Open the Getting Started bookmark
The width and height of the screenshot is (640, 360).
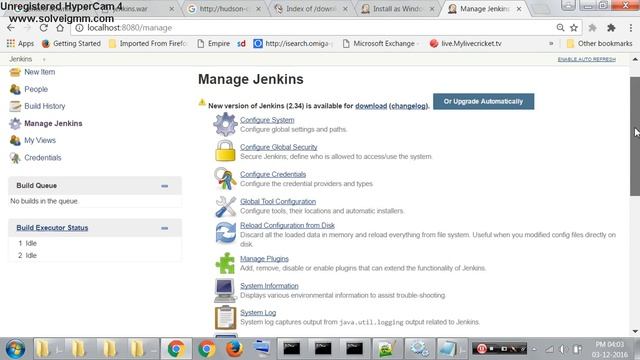(71, 43)
